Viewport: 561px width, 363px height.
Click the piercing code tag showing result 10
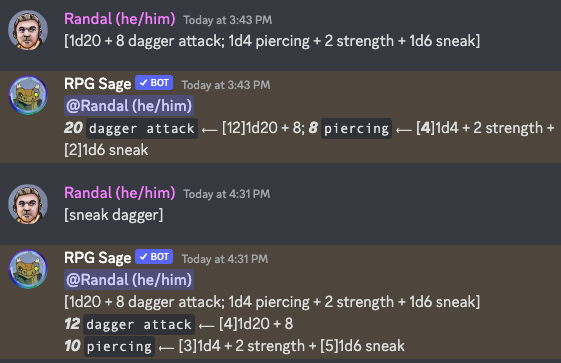119,347
